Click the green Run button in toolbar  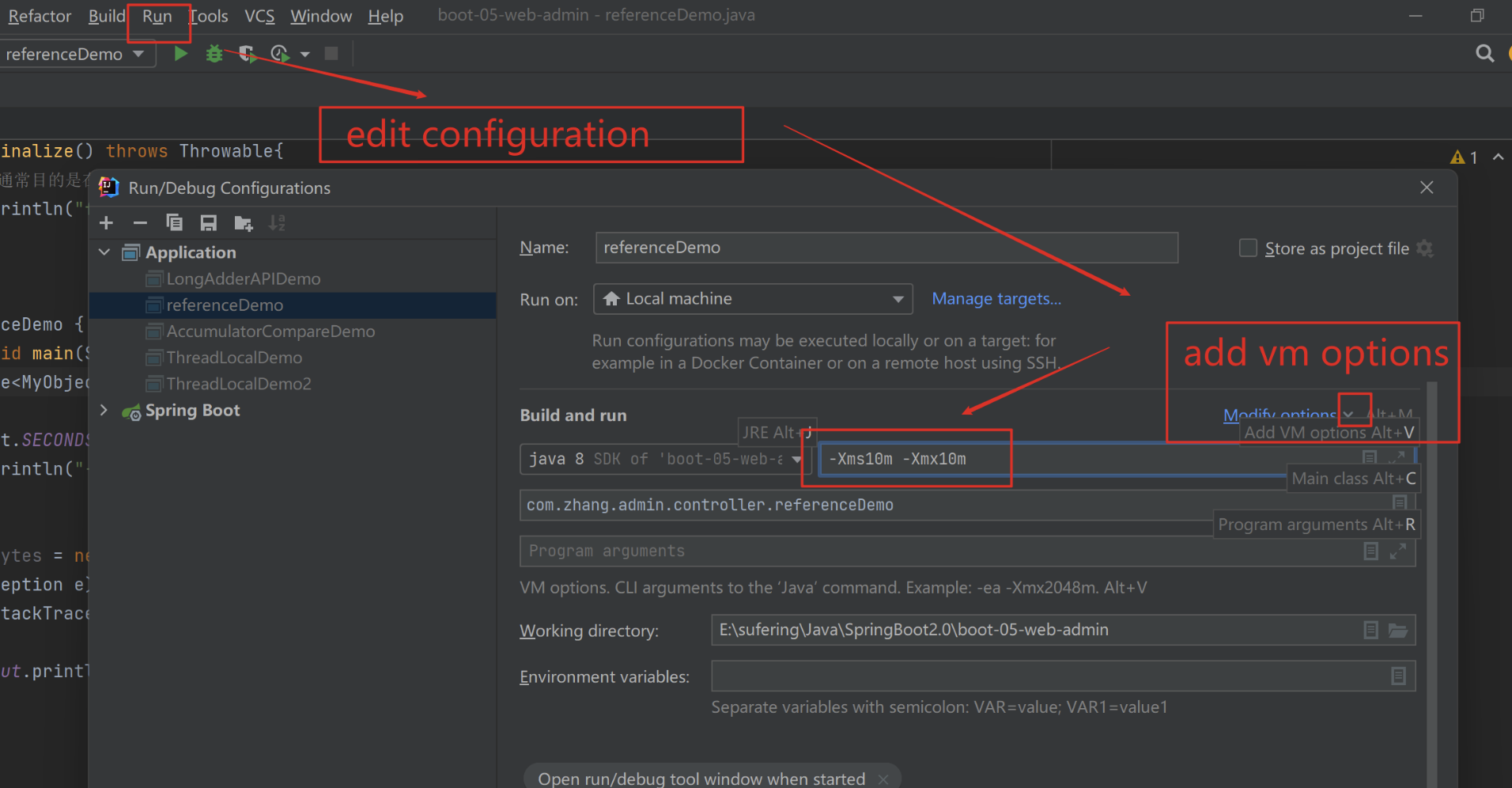pos(181,54)
